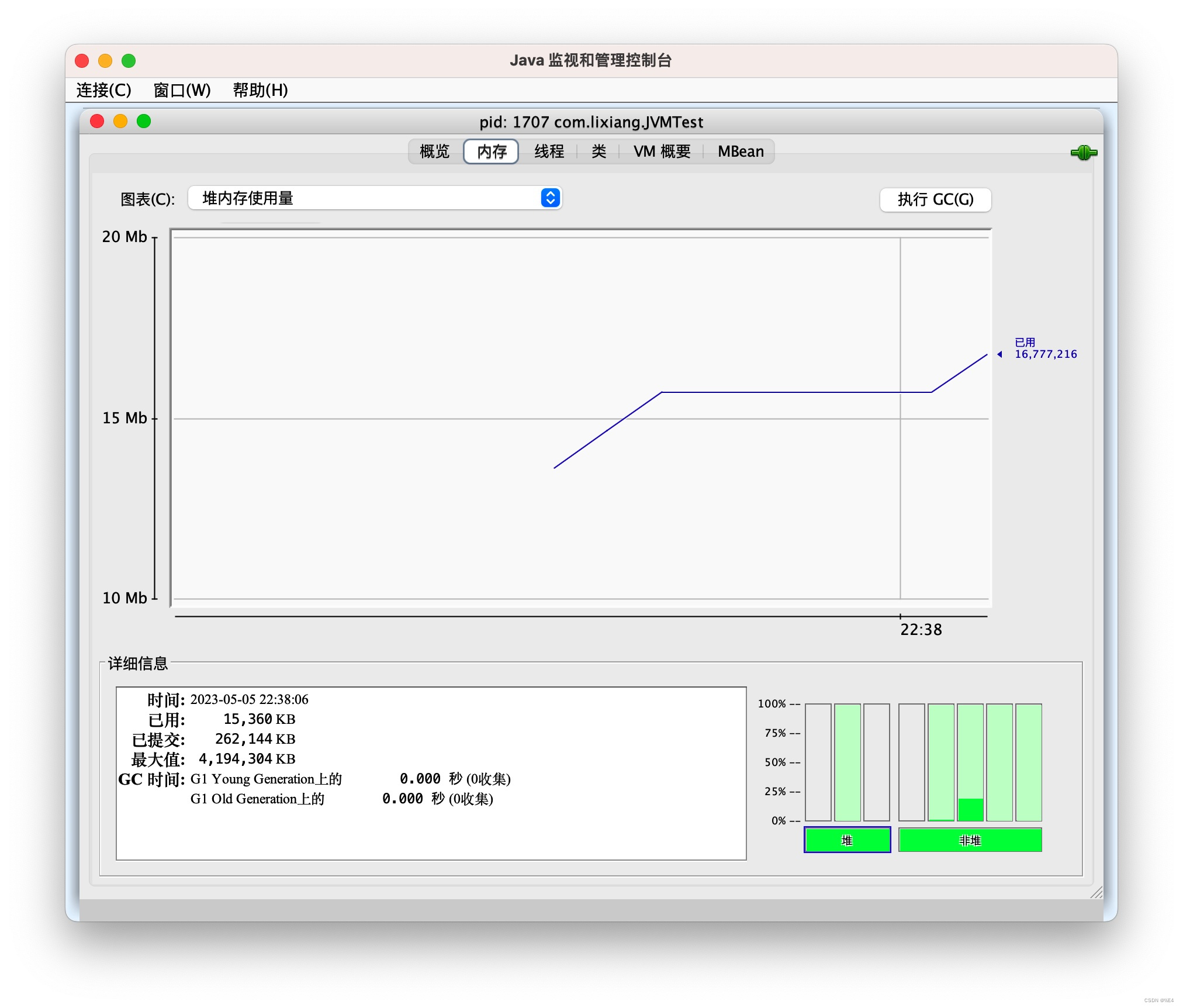The width and height of the screenshot is (1183, 1008).
Task: Click the 已用 16,777,216 chart legend label
Action: coord(1045,348)
